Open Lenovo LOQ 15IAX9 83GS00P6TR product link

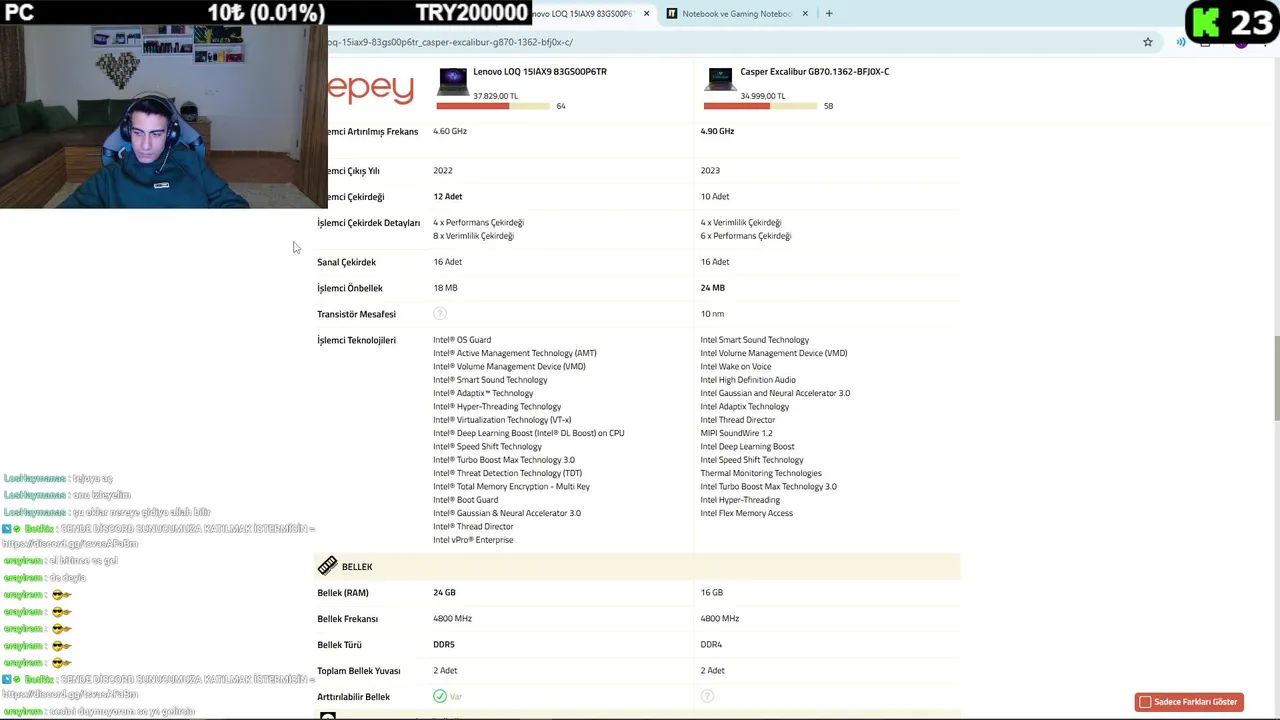click(x=540, y=72)
